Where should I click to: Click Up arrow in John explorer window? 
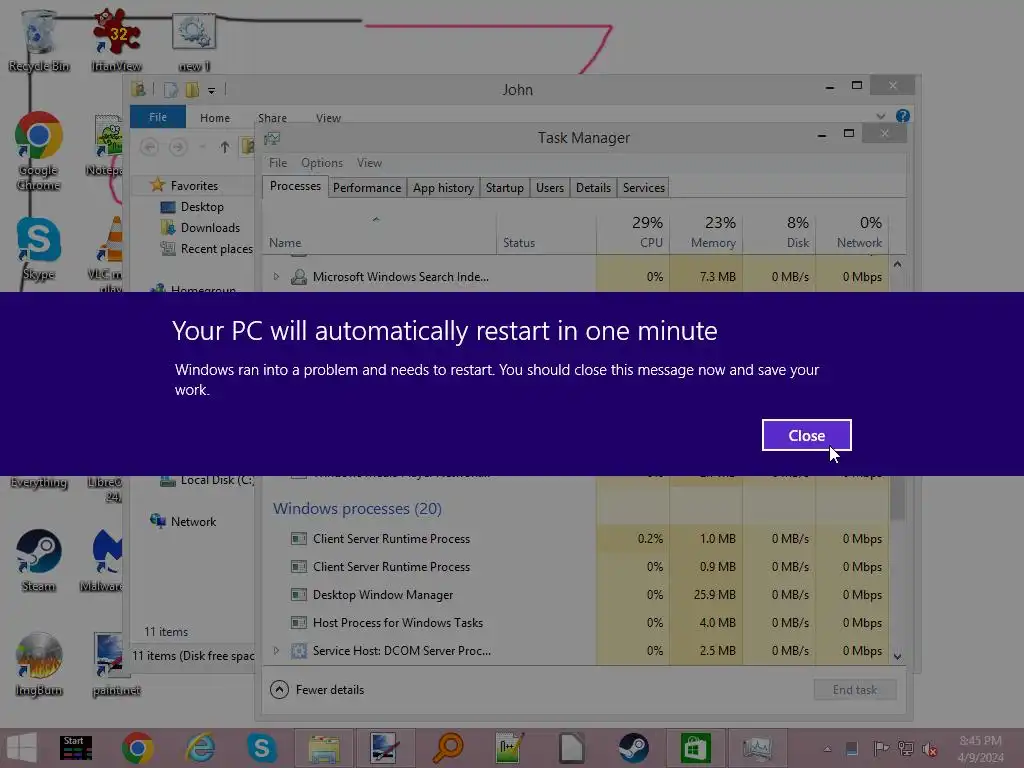tap(225, 147)
